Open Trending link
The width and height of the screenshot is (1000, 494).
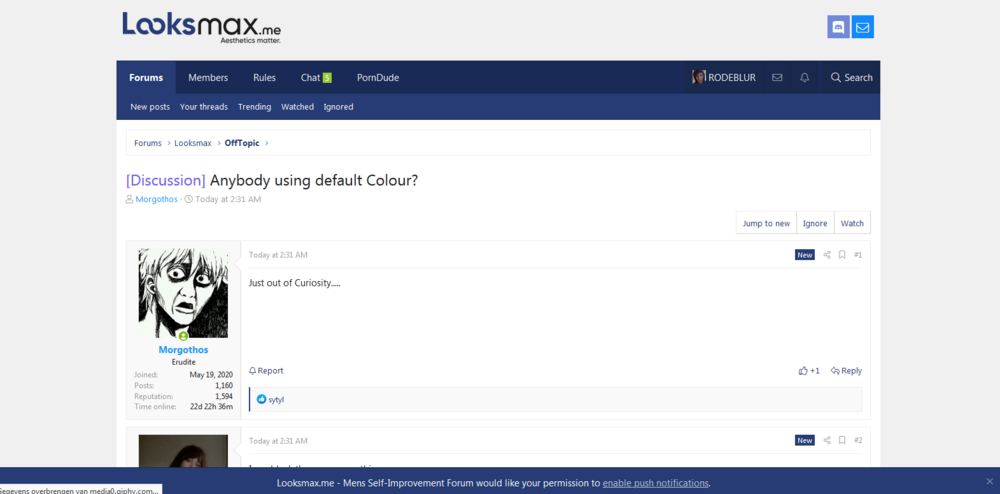[254, 107]
